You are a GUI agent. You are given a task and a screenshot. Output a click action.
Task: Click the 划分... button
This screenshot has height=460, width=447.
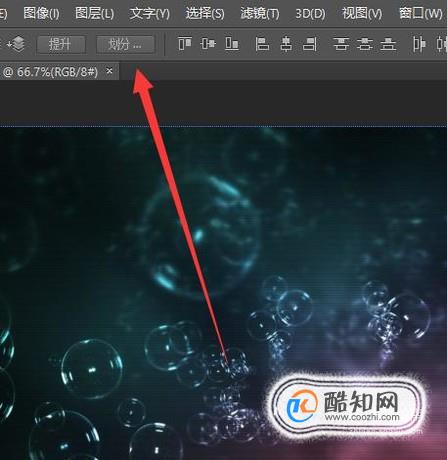click(x=125, y=44)
